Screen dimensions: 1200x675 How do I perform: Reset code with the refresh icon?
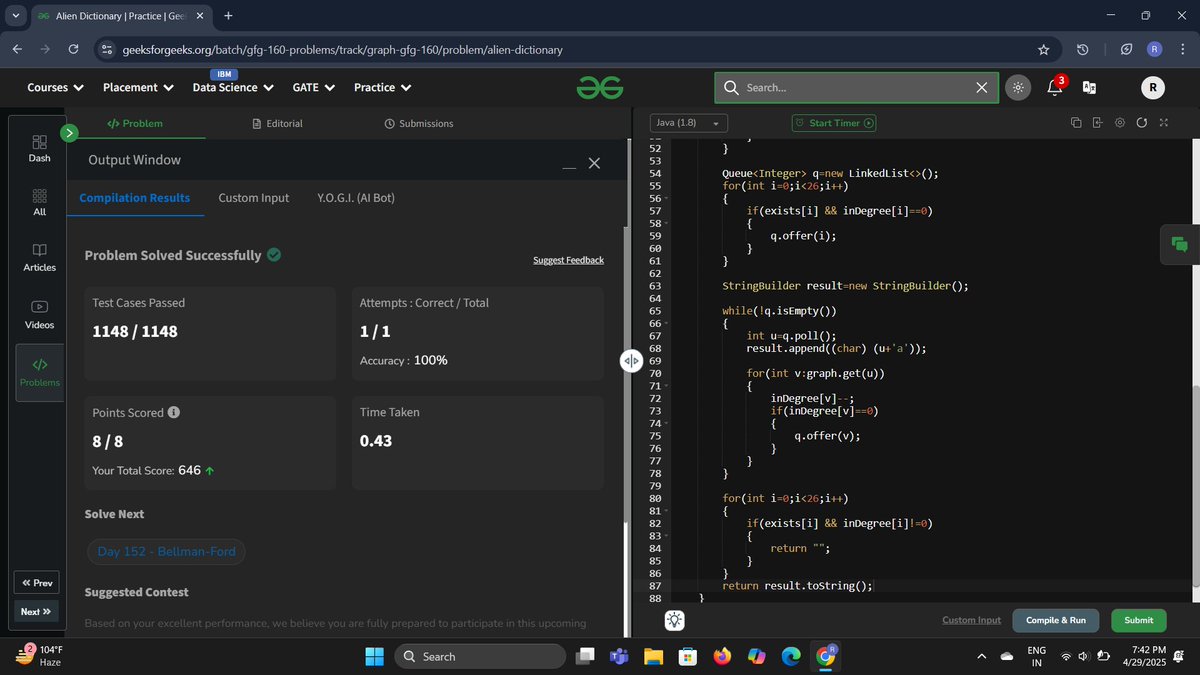(1141, 123)
